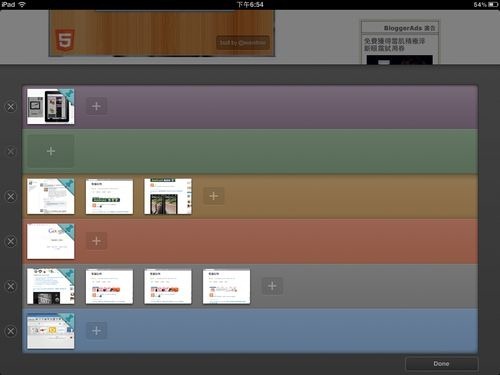The width and height of the screenshot is (500, 375).
Task: Open first pinned thumbnail in gray group
Action: pos(51,286)
